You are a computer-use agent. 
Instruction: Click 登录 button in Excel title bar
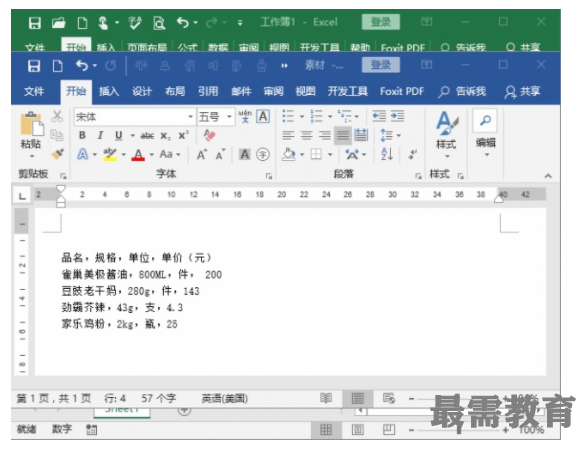[x=381, y=22]
